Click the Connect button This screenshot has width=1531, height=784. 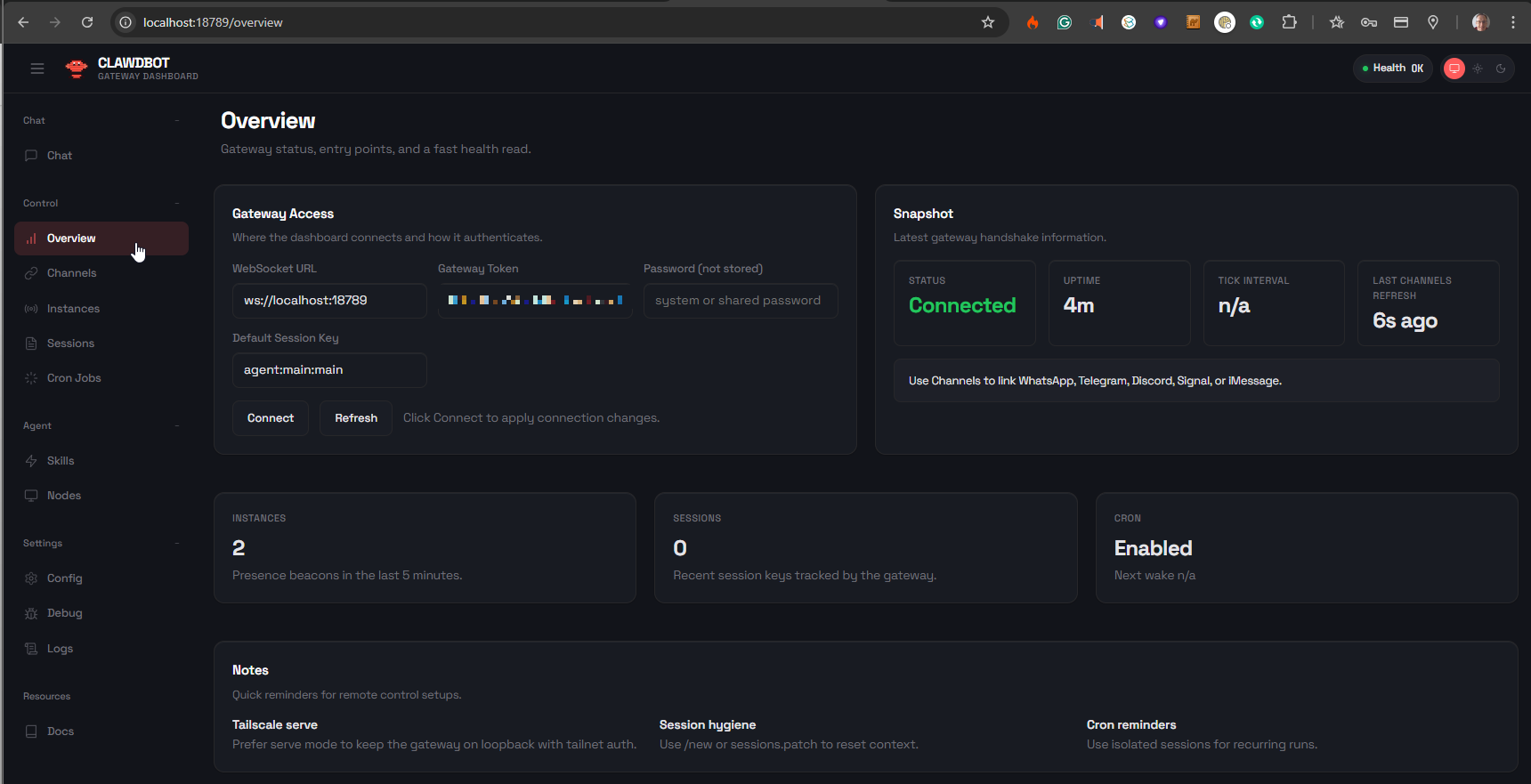270,418
